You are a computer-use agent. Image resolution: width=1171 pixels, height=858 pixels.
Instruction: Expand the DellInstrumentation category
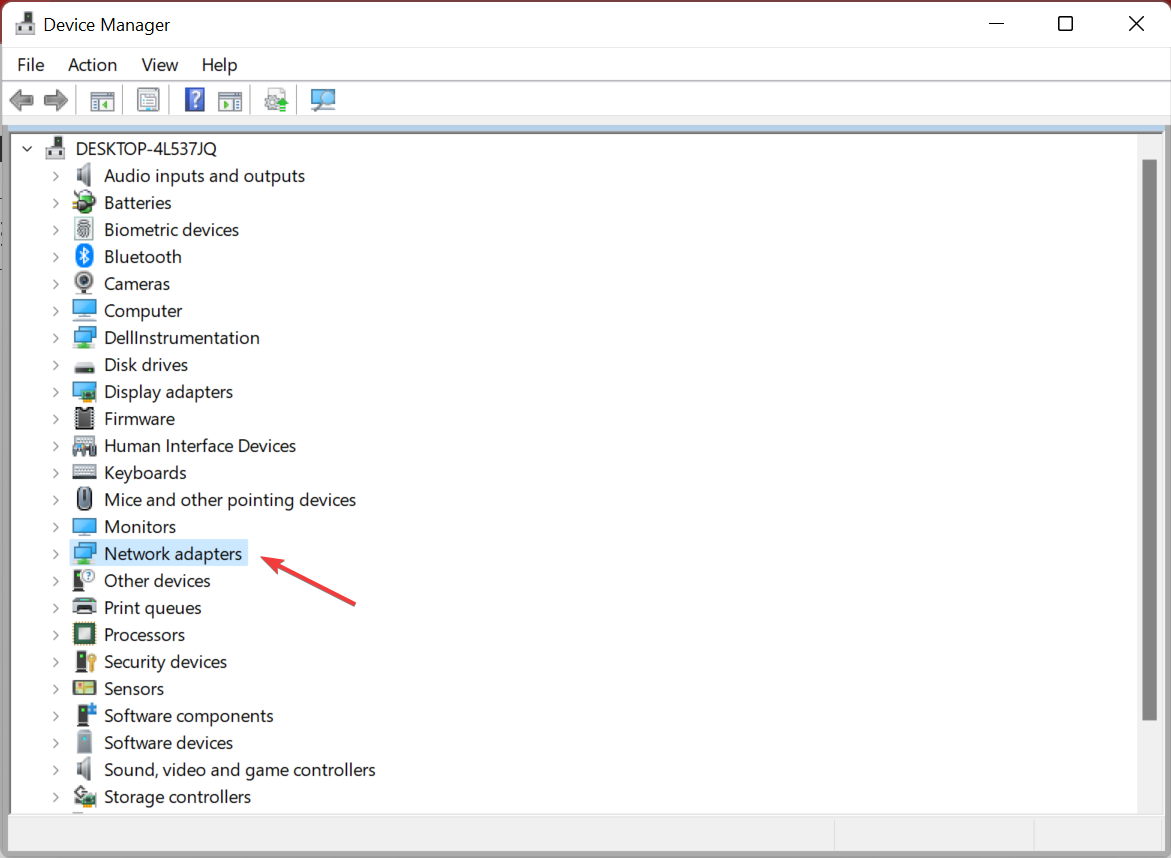[x=55, y=338]
